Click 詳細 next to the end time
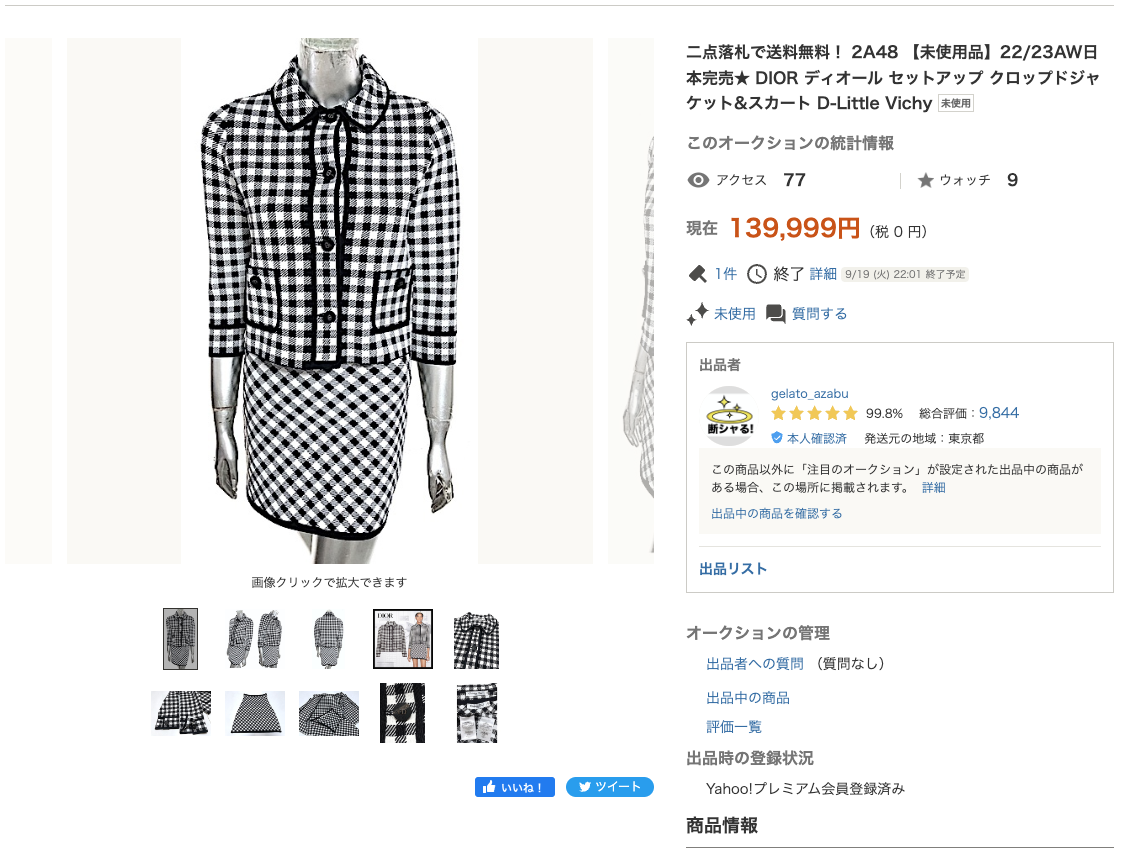The width and height of the screenshot is (1124, 853). click(x=823, y=274)
